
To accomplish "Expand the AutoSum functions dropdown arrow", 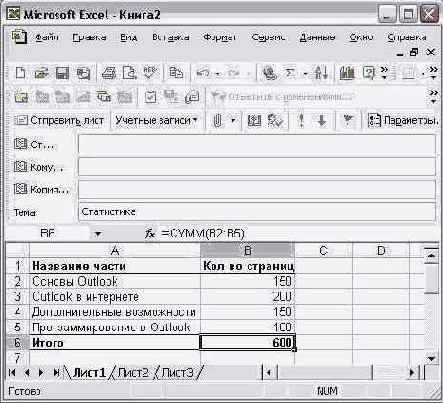I will [x=305, y=73].
